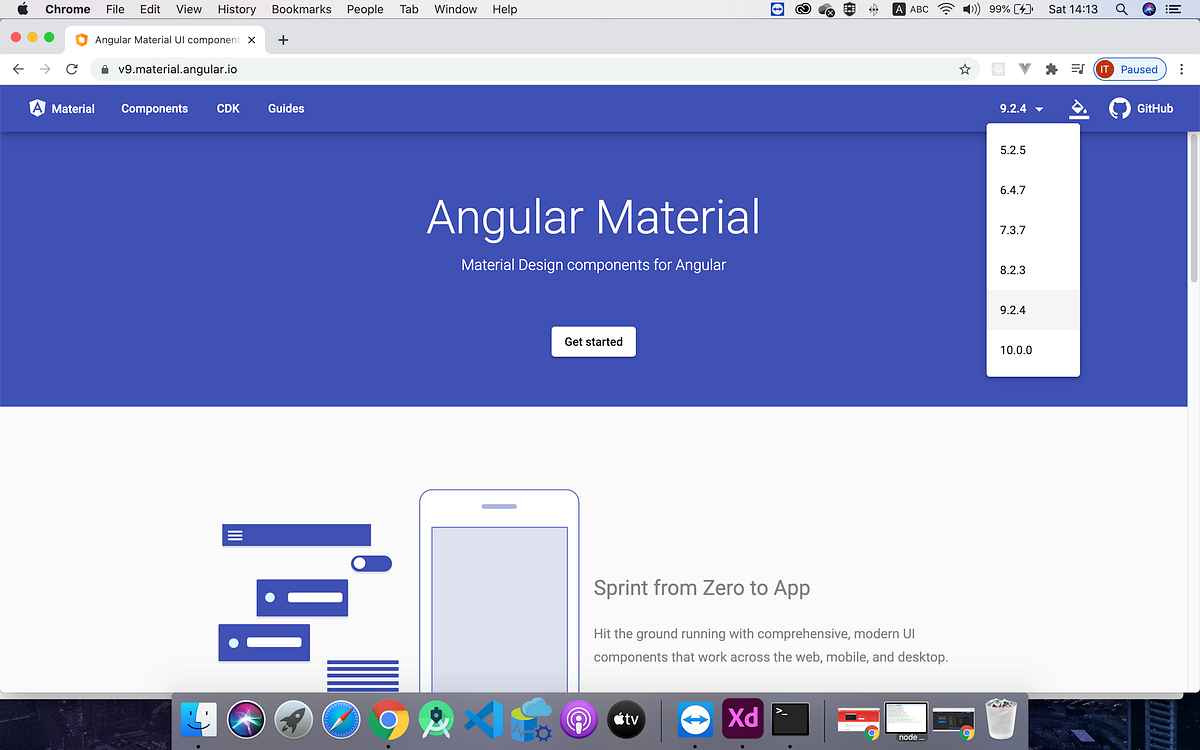Image resolution: width=1200 pixels, height=750 pixels.
Task: Bookmark the page using the star icon
Action: tap(964, 69)
